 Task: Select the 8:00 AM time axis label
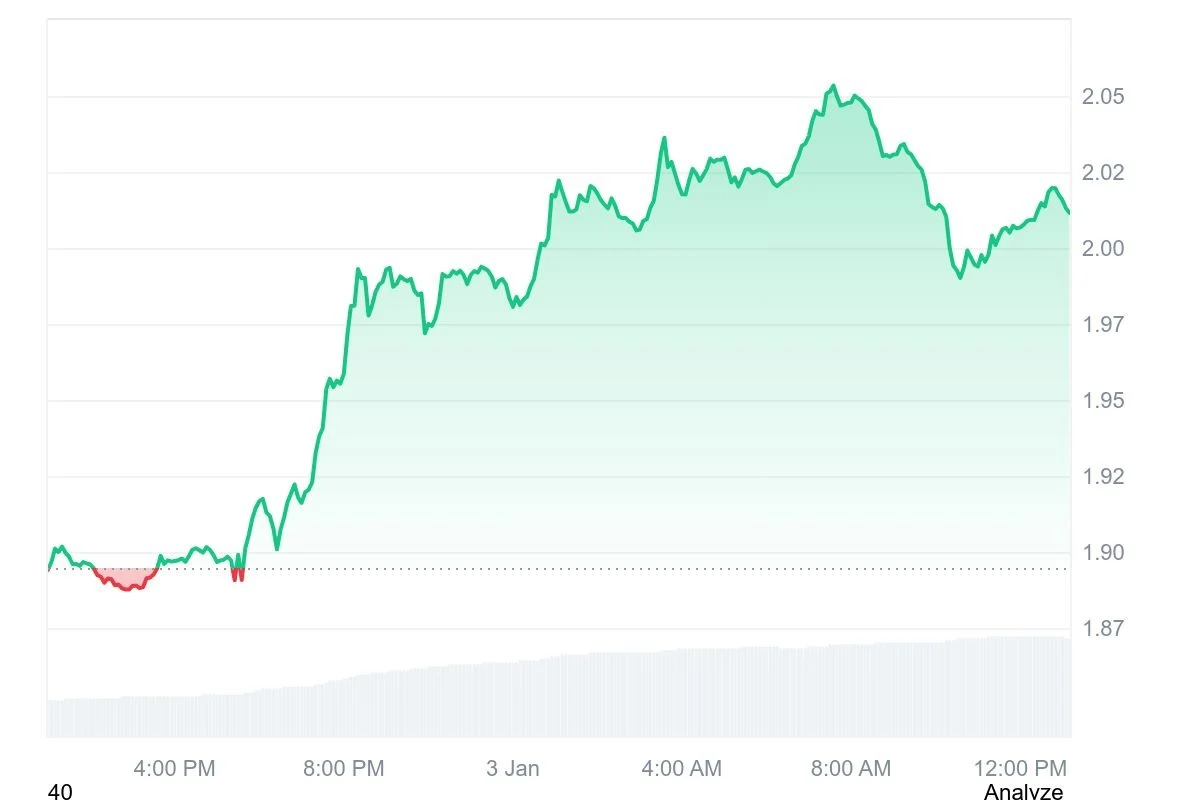pos(849,768)
